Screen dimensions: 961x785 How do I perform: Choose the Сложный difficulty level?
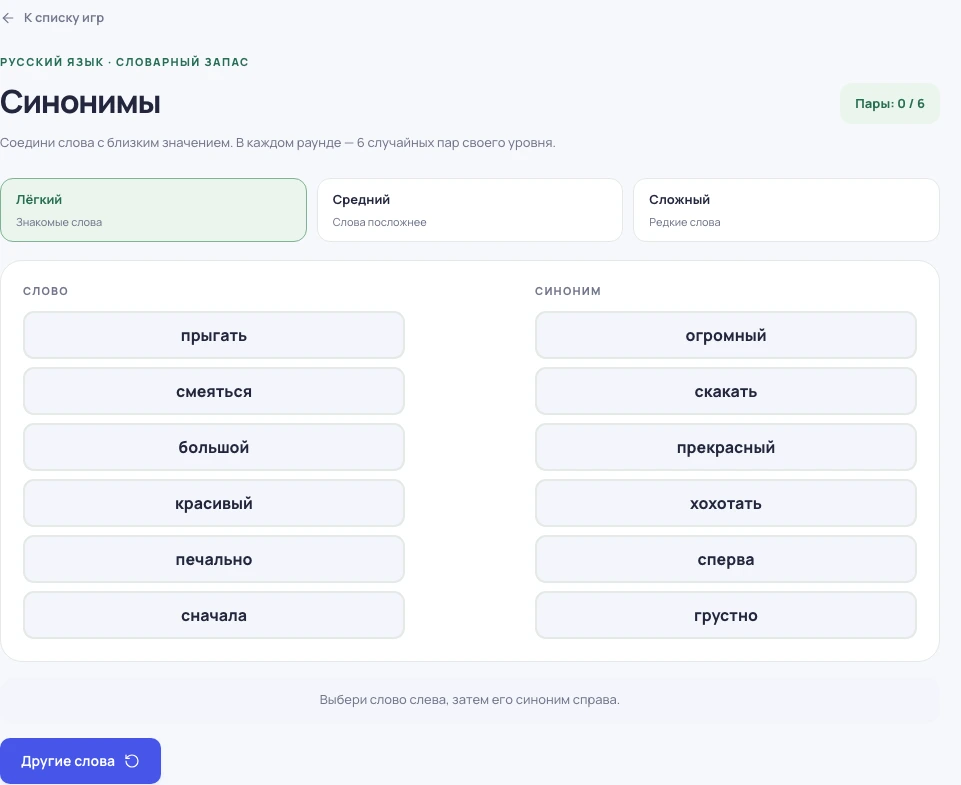pyautogui.click(x=786, y=210)
